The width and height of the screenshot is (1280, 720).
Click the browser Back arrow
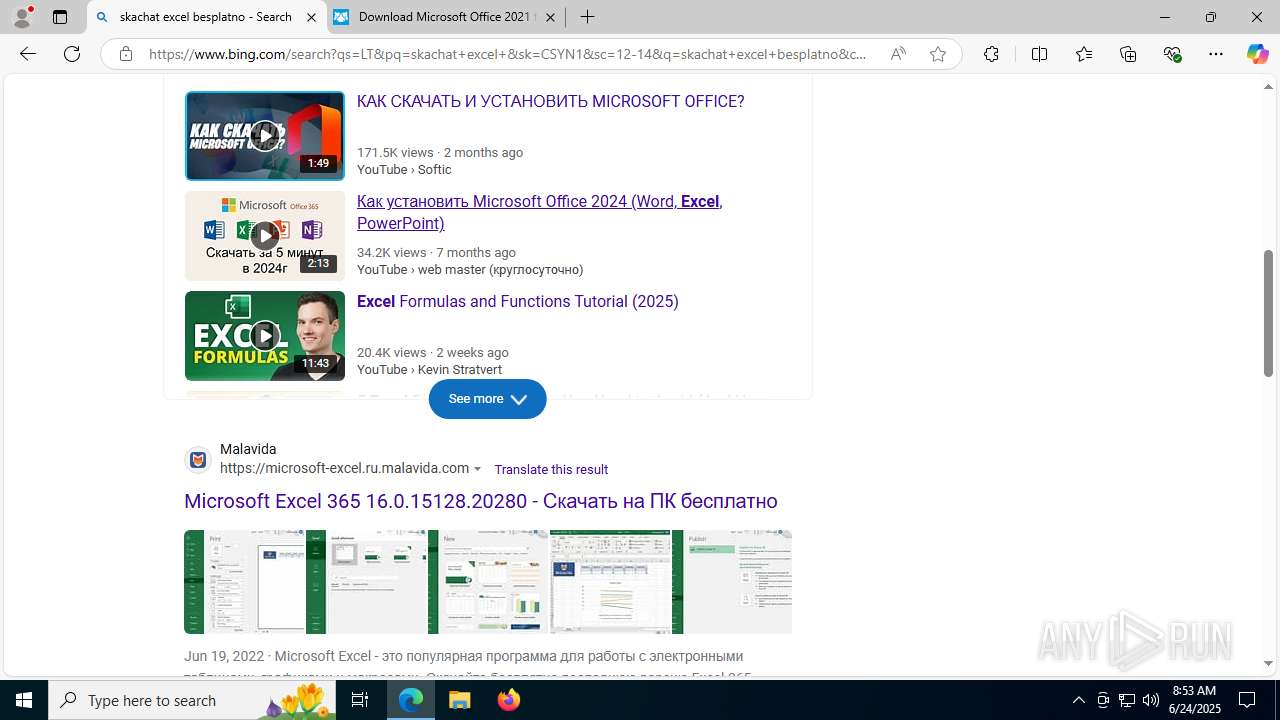tap(28, 54)
